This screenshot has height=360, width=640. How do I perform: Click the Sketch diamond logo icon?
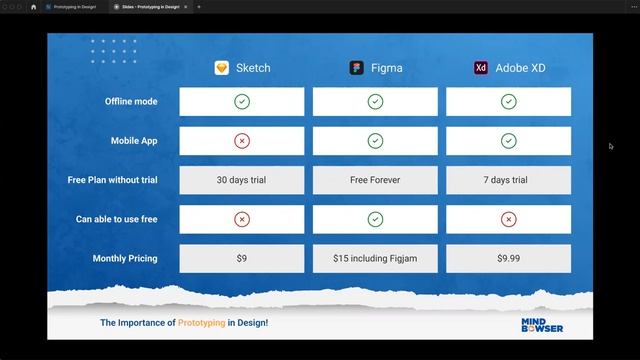222,68
